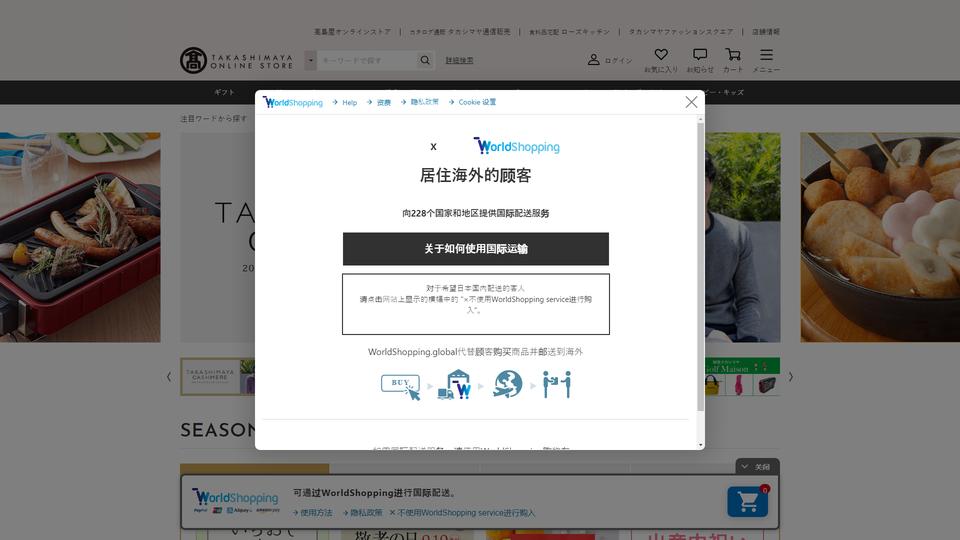Click the WorldShopping logo in the popup header
Image resolution: width=960 pixels, height=540 pixels.
click(293, 102)
